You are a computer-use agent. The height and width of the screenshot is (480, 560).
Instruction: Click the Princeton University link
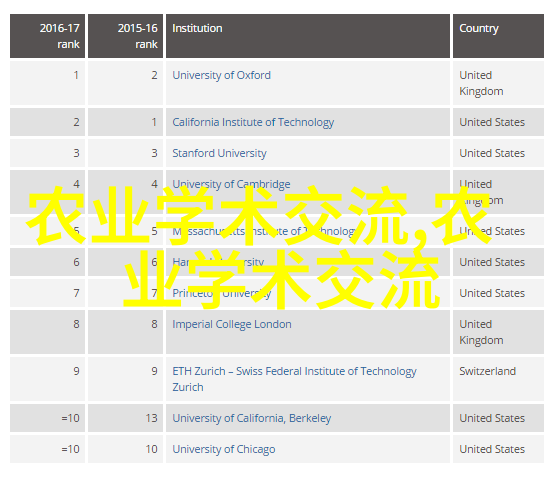click(221, 294)
